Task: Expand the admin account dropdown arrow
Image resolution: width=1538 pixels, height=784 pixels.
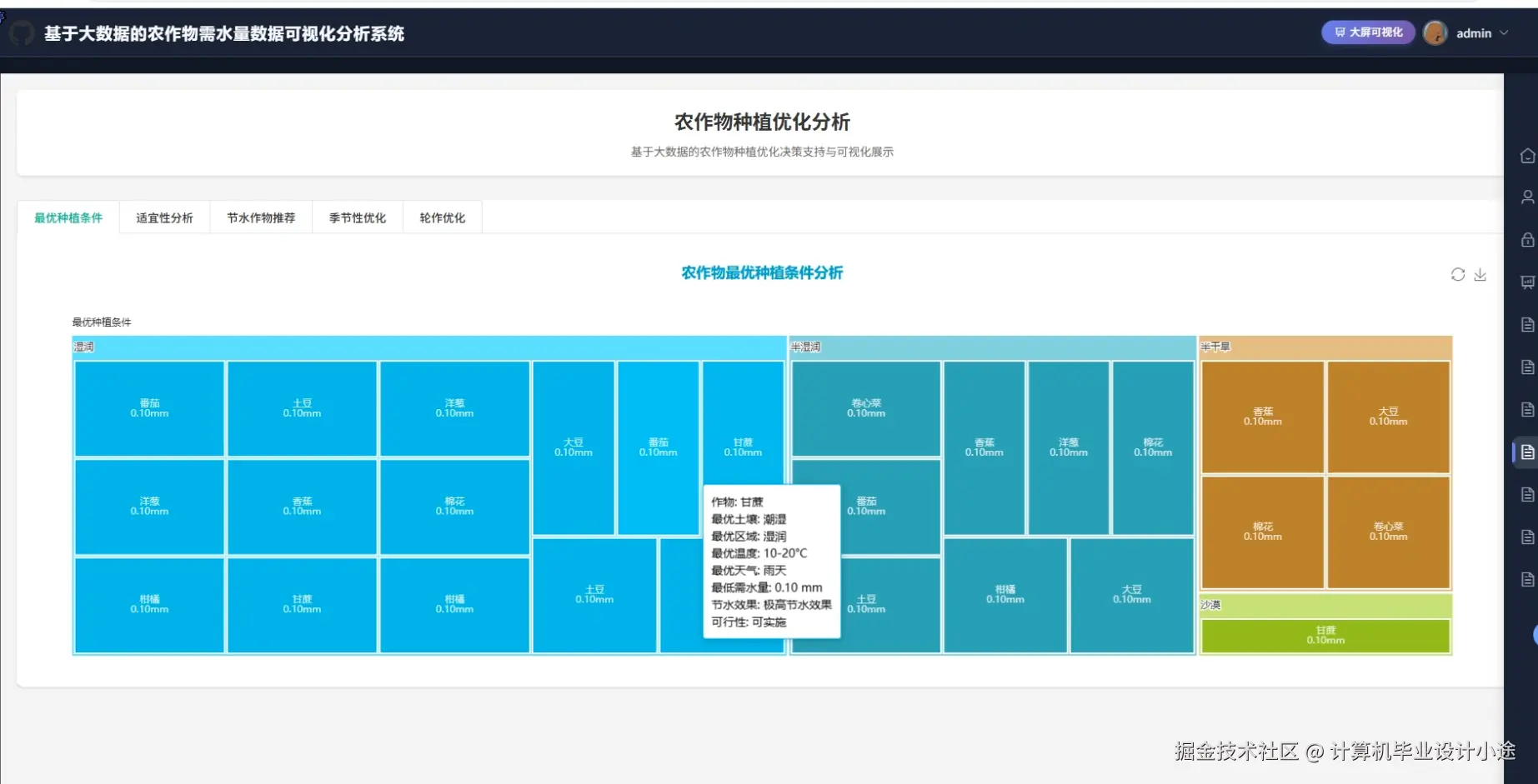Action: [1504, 33]
